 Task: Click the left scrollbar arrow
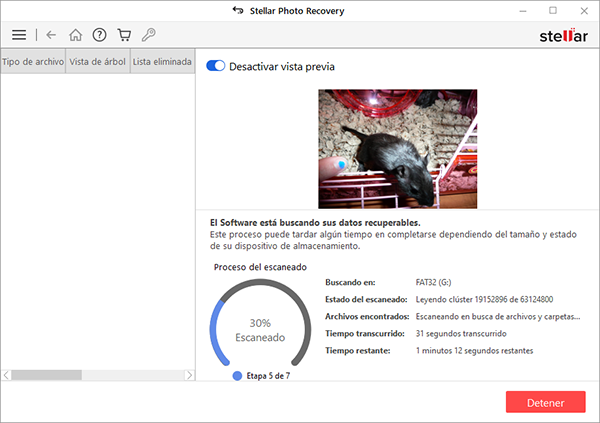(x=6, y=375)
